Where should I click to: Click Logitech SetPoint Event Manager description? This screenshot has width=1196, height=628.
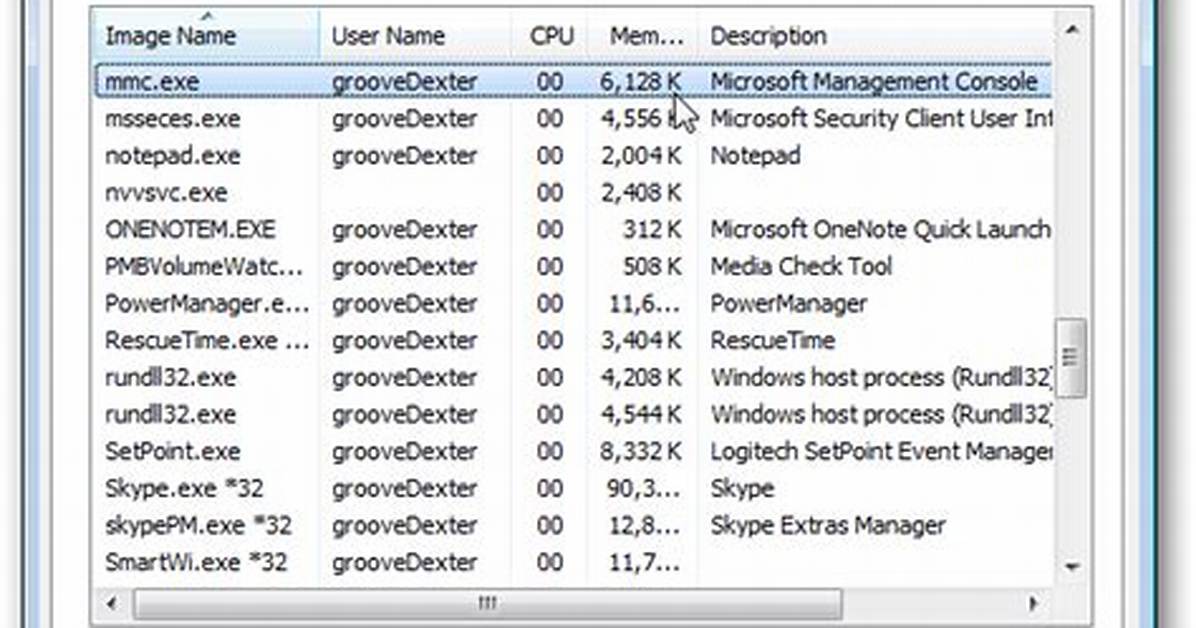(x=881, y=451)
